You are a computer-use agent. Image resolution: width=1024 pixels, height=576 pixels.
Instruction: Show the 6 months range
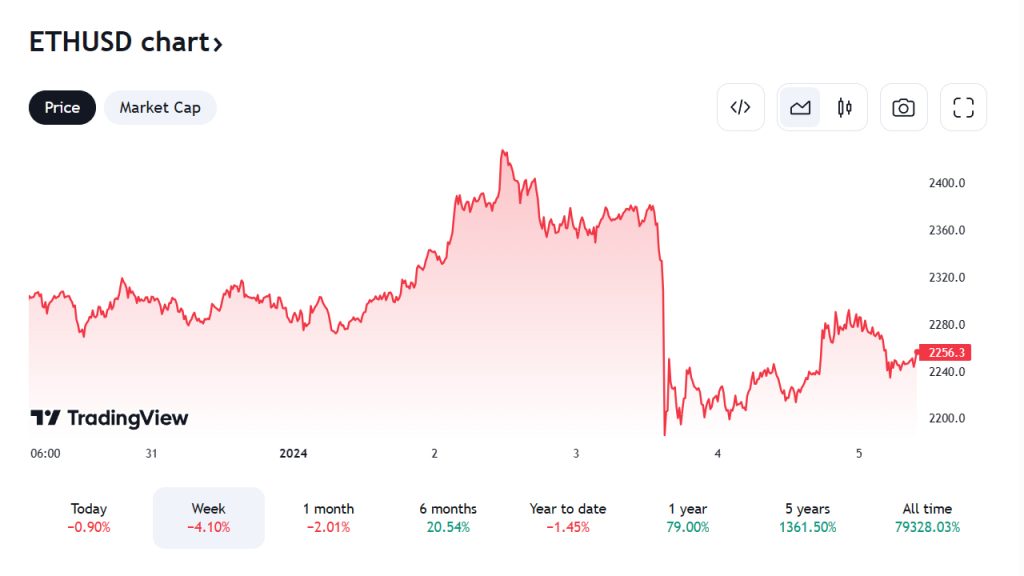[448, 518]
